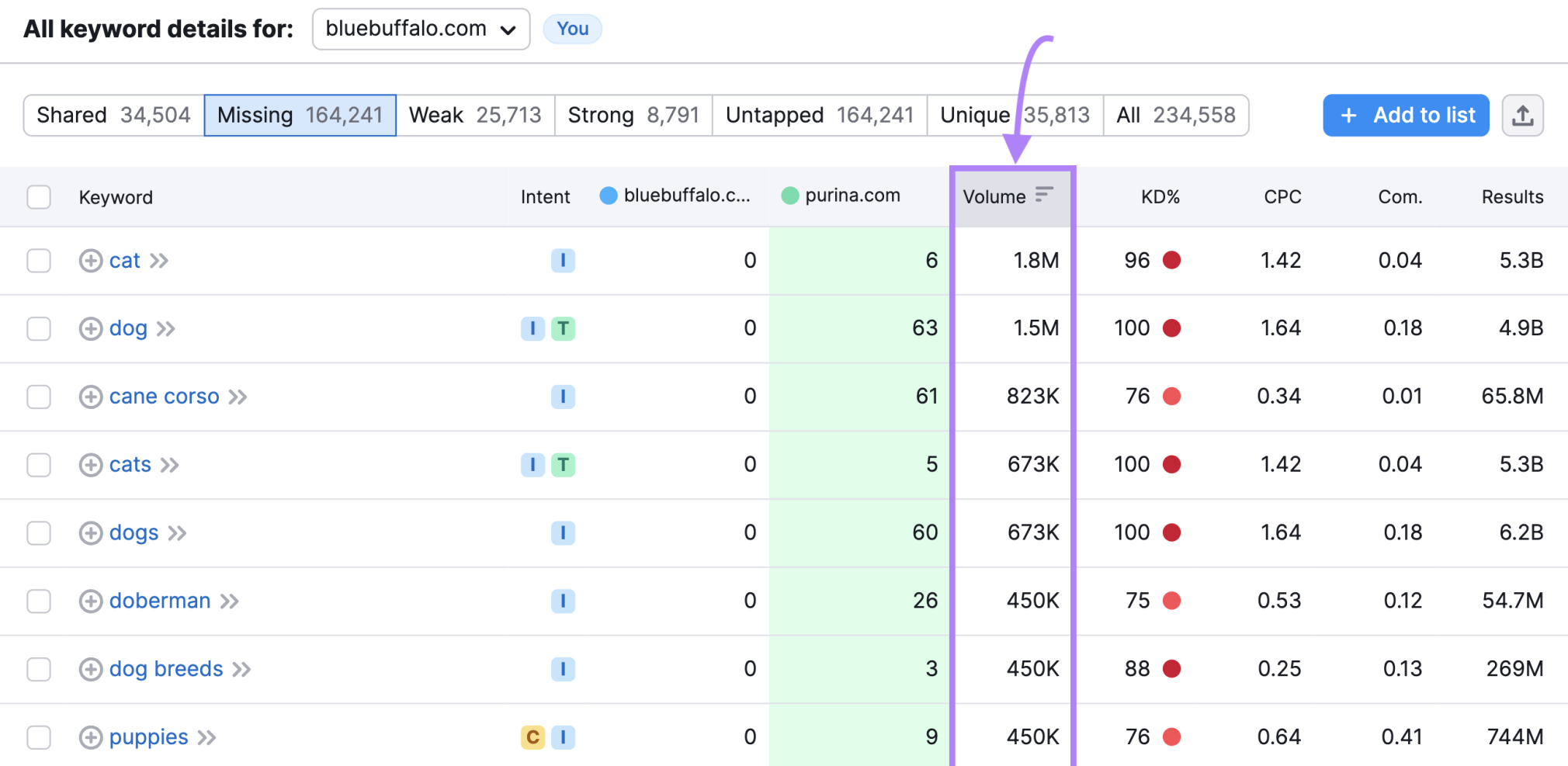Image resolution: width=1568 pixels, height=766 pixels.
Task: Click the plus icon beside 'puppies'
Action: [x=91, y=737]
